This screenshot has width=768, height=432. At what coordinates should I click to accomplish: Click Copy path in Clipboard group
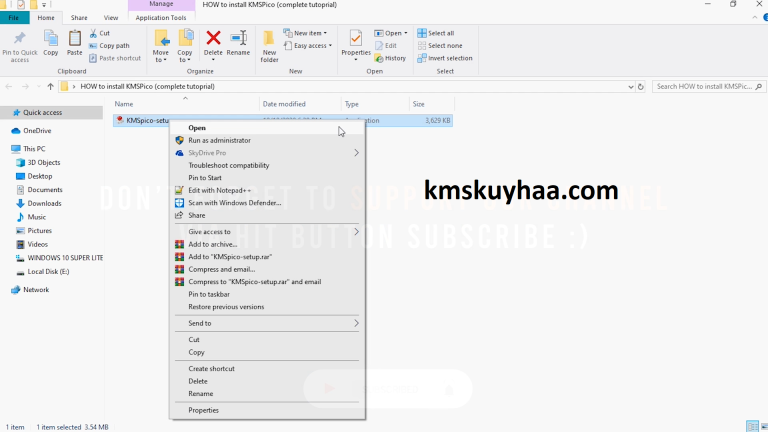pos(109,46)
